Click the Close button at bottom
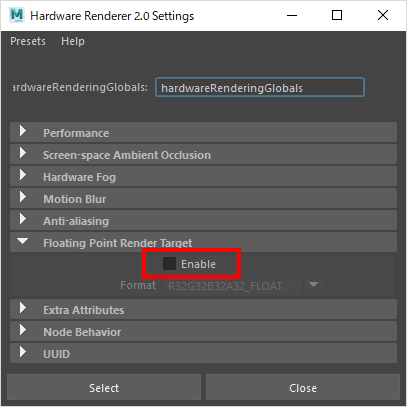This screenshot has height=407, width=407. click(303, 387)
